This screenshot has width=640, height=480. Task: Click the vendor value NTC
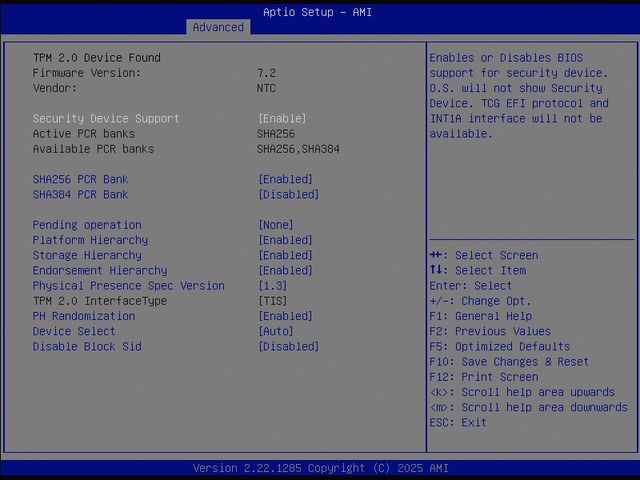click(266, 88)
